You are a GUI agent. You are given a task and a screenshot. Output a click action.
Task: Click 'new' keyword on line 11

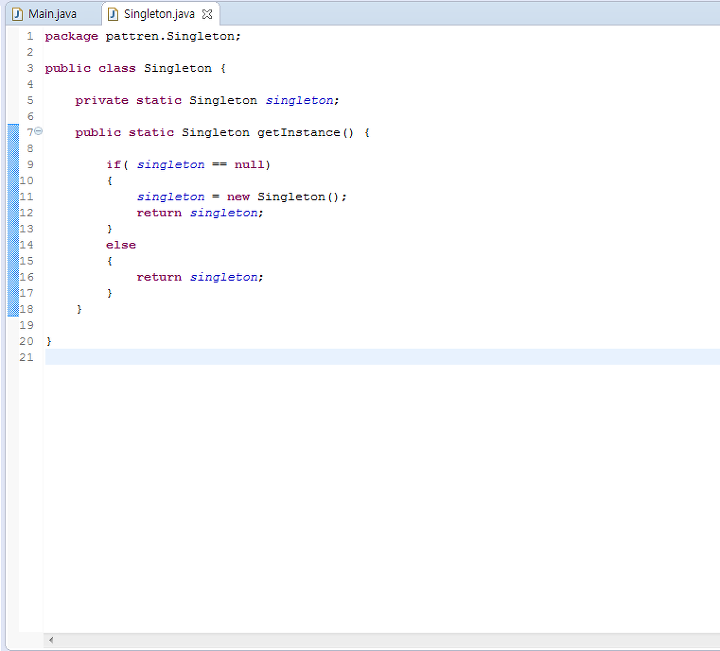tap(238, 197)
